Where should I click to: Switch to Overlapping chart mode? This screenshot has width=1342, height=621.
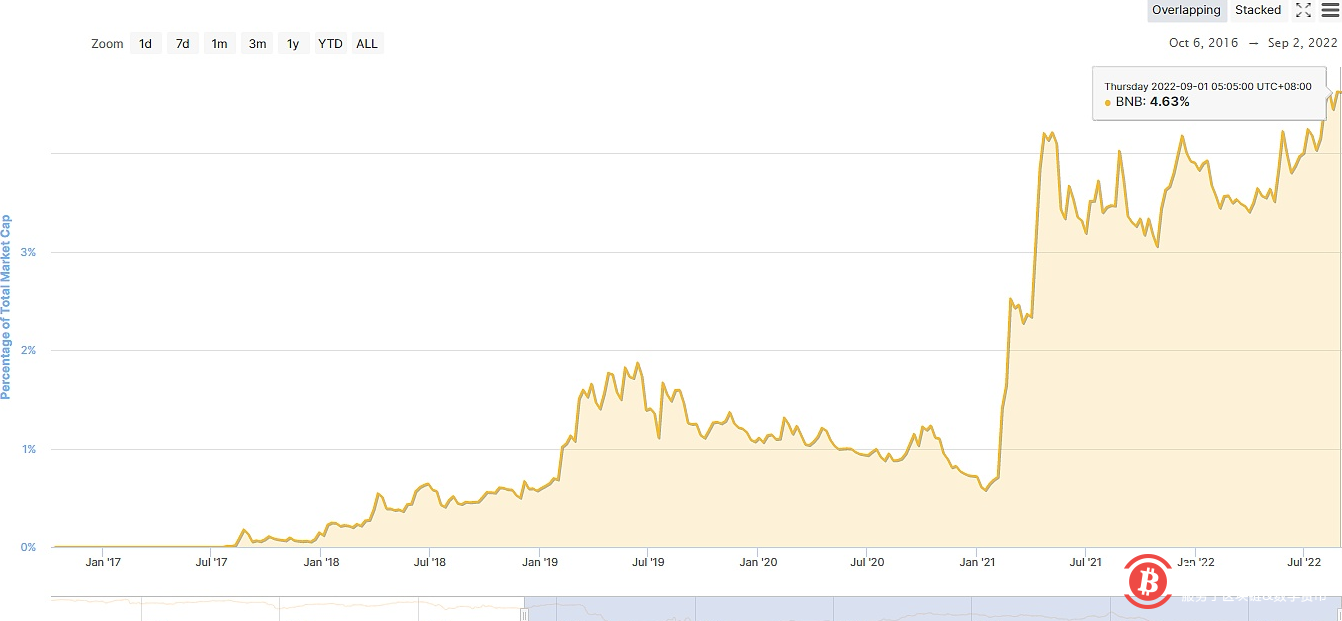(x=1185, y=10)
